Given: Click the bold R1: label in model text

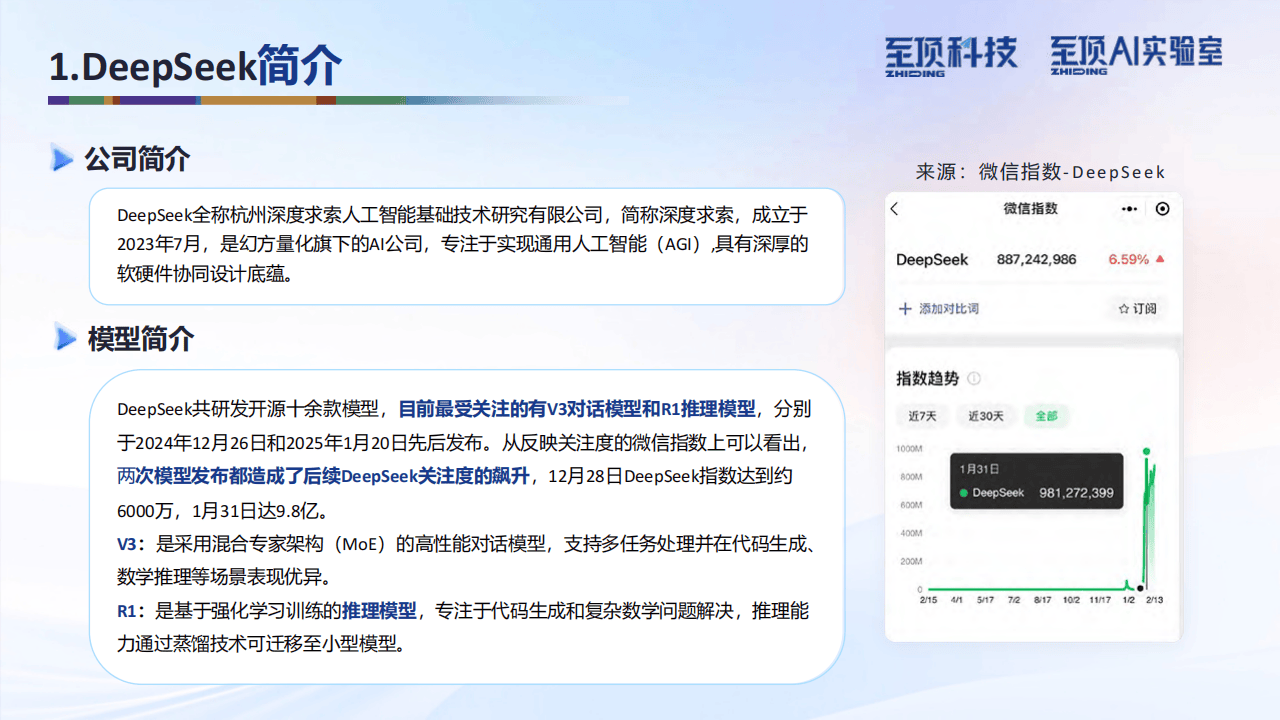Looking at the screenshot, I should pyautogui.click(x=130, y=611).
